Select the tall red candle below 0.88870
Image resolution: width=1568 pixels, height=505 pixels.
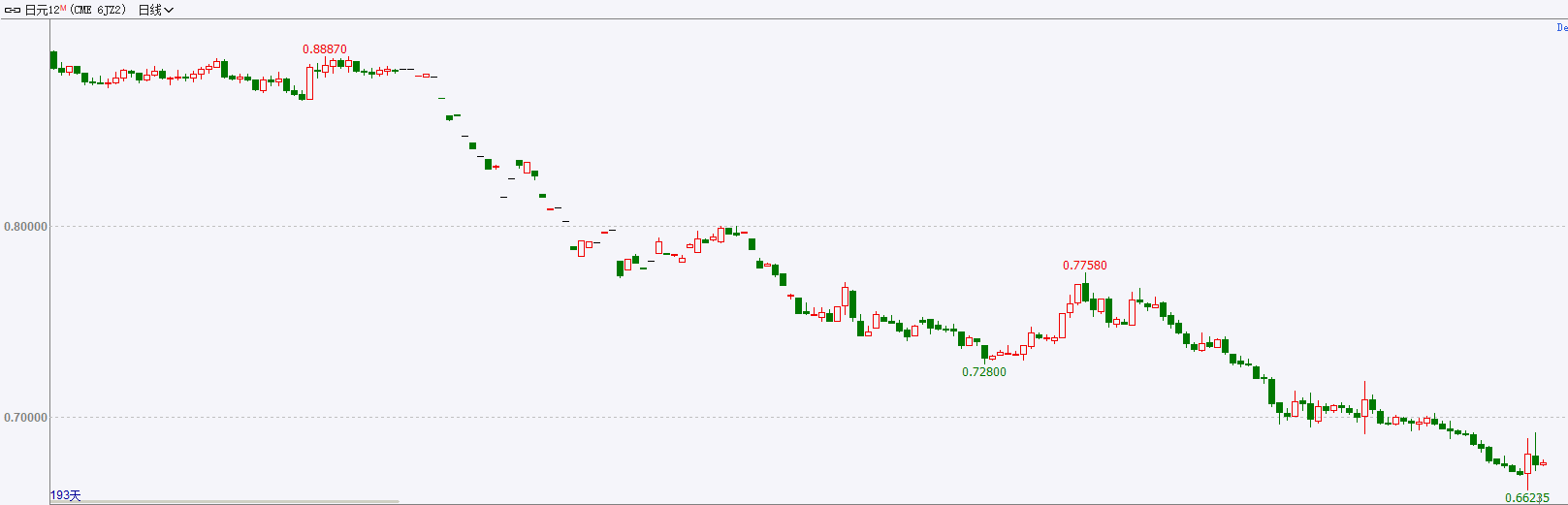(309, 82)
